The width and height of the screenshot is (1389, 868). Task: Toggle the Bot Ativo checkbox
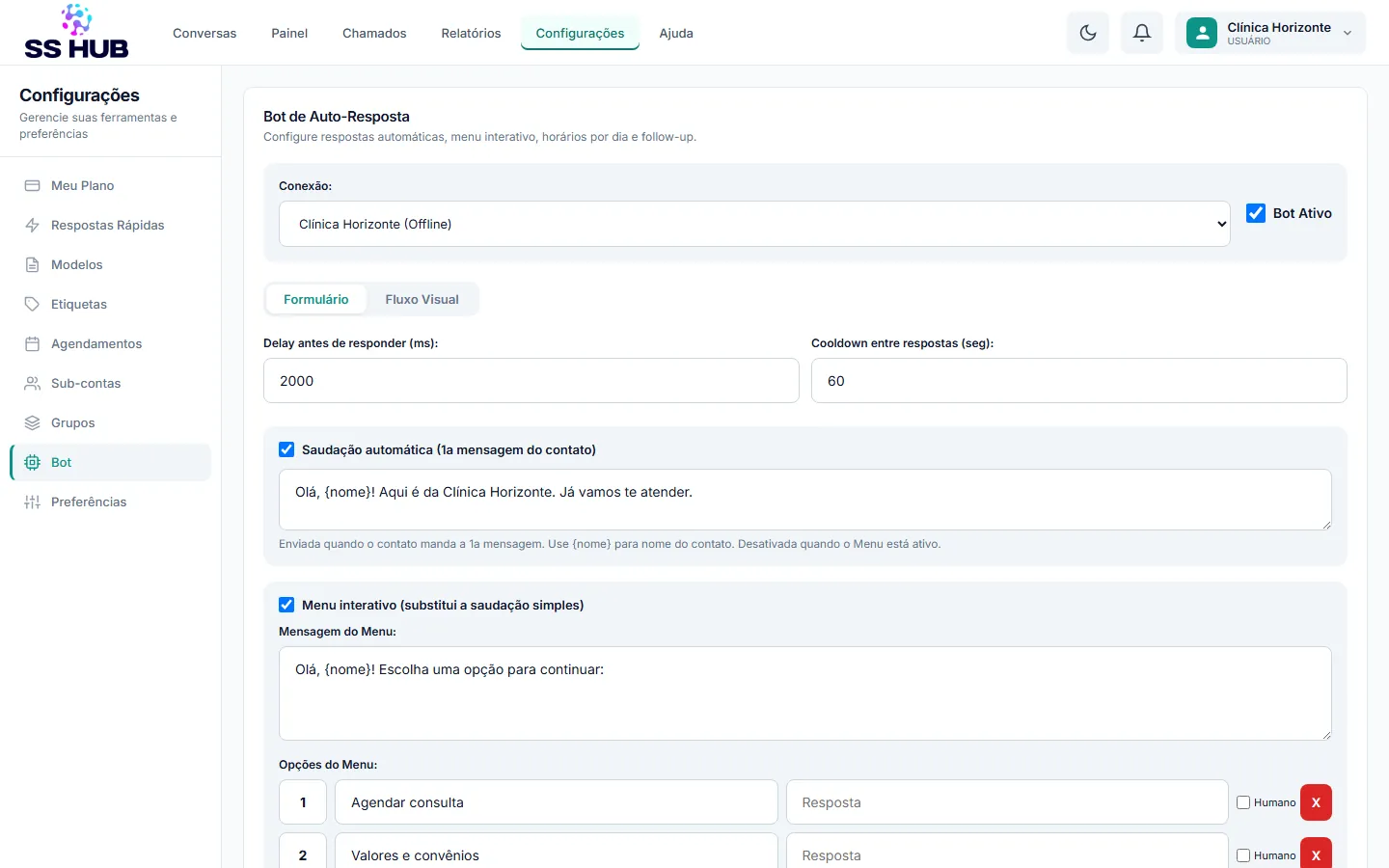tap(1256, 213)
